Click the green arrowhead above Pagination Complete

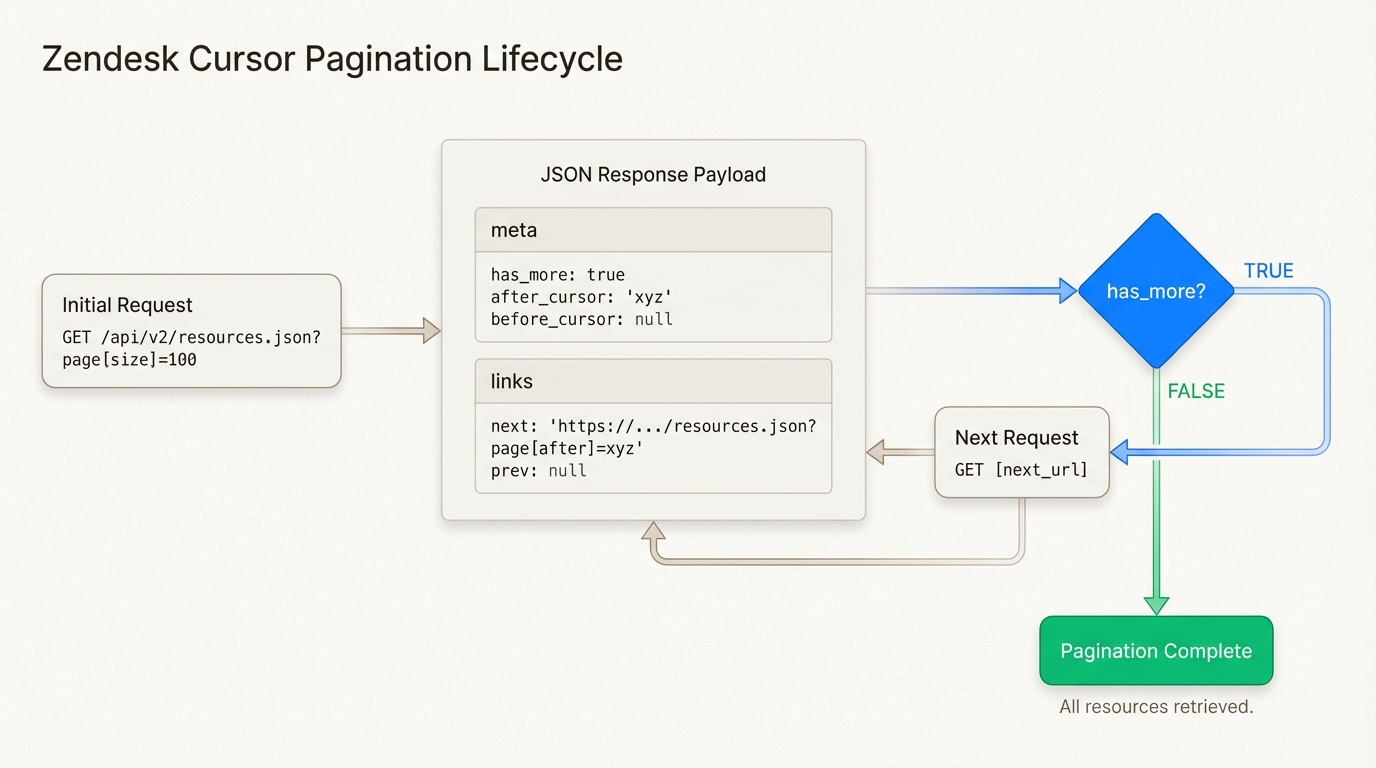(x=1156, y=604)
